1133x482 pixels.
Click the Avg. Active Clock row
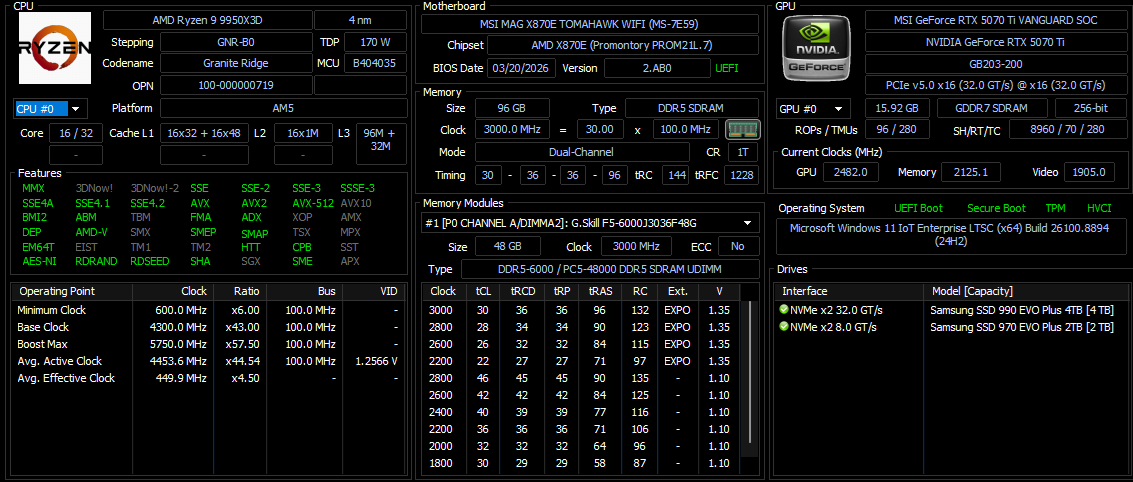click(x=209, y=361)
